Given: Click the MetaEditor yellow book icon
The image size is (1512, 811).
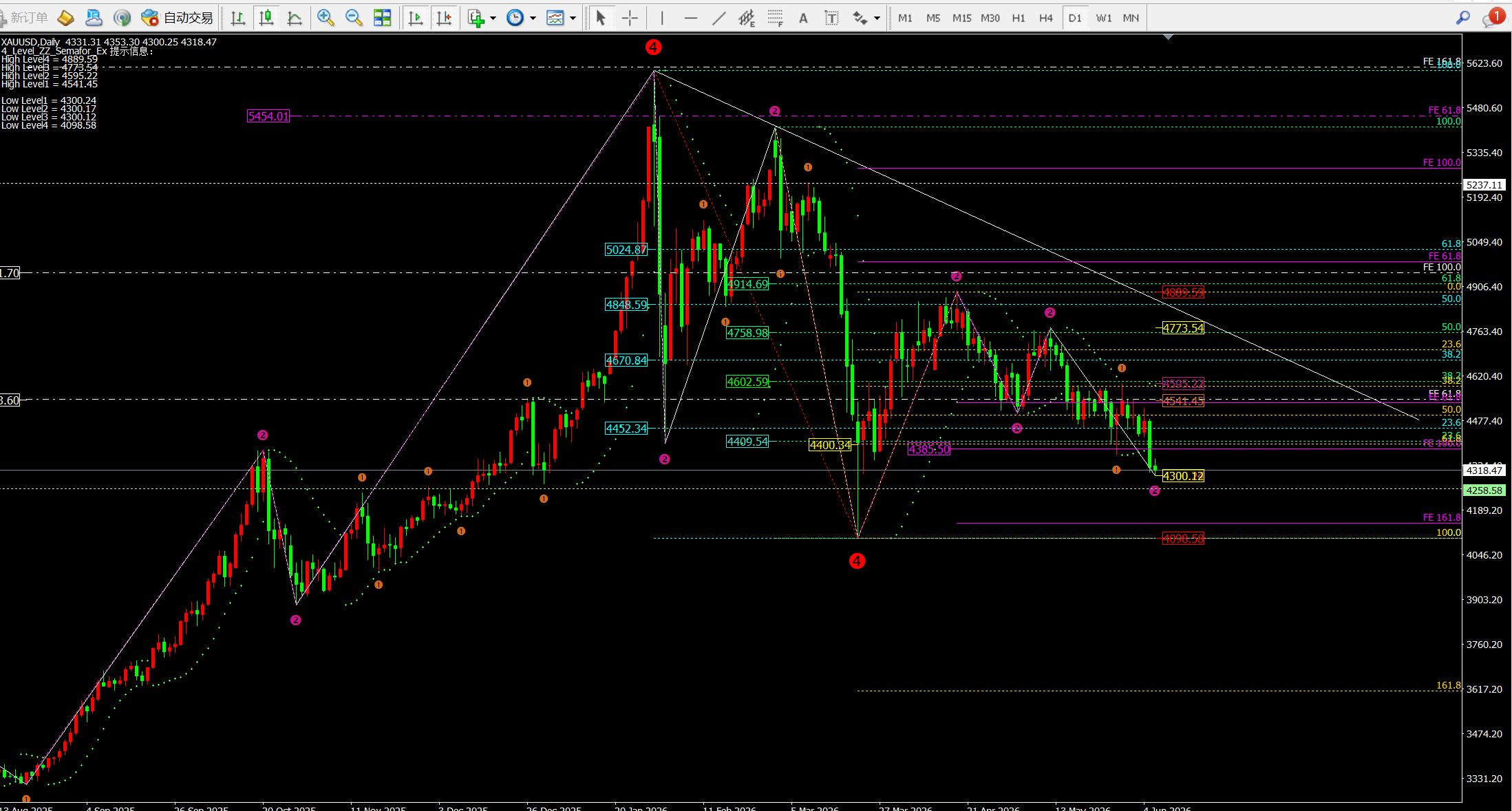Looking at the screenshot, I should (x=66, y=18).
